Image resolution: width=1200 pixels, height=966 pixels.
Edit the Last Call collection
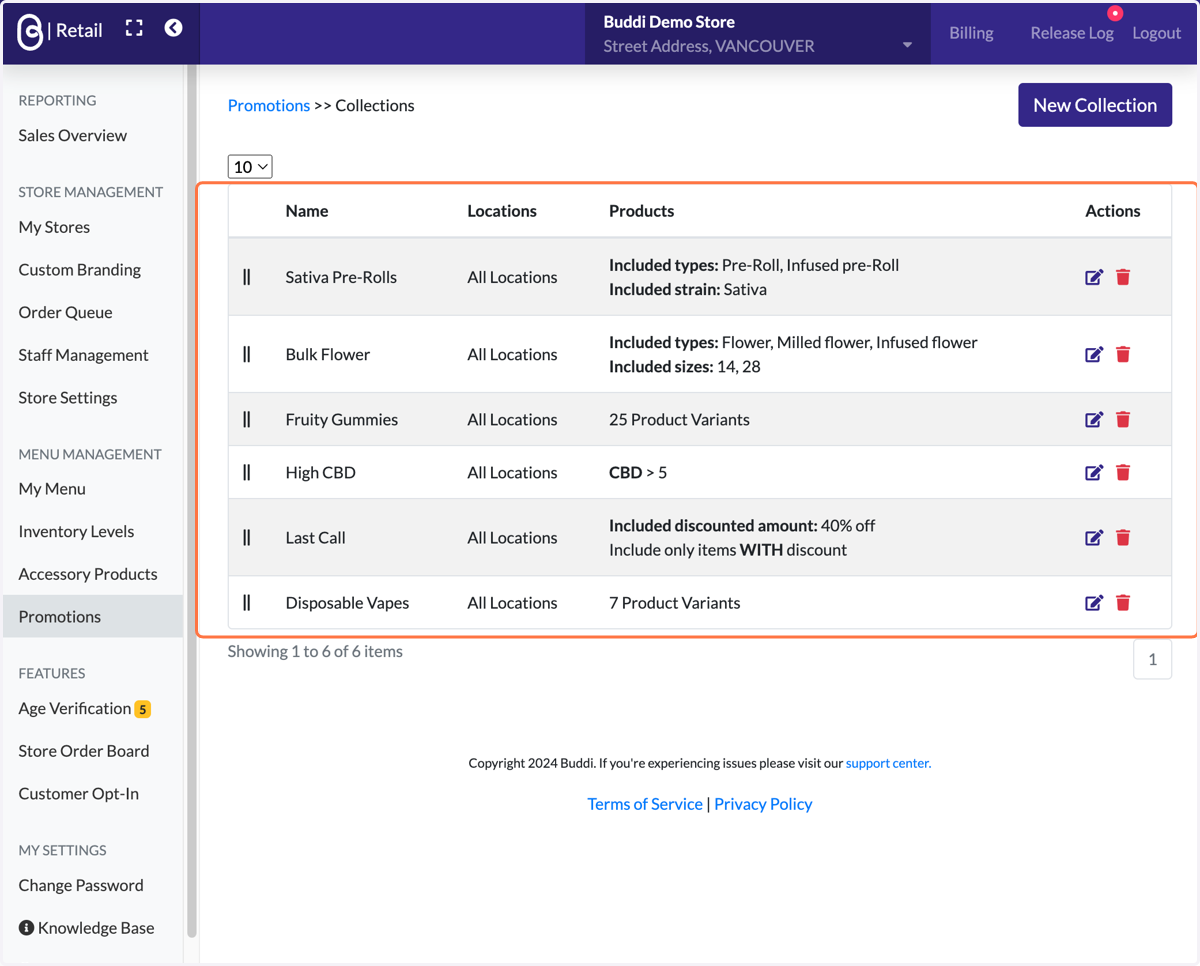(1094, 537)
